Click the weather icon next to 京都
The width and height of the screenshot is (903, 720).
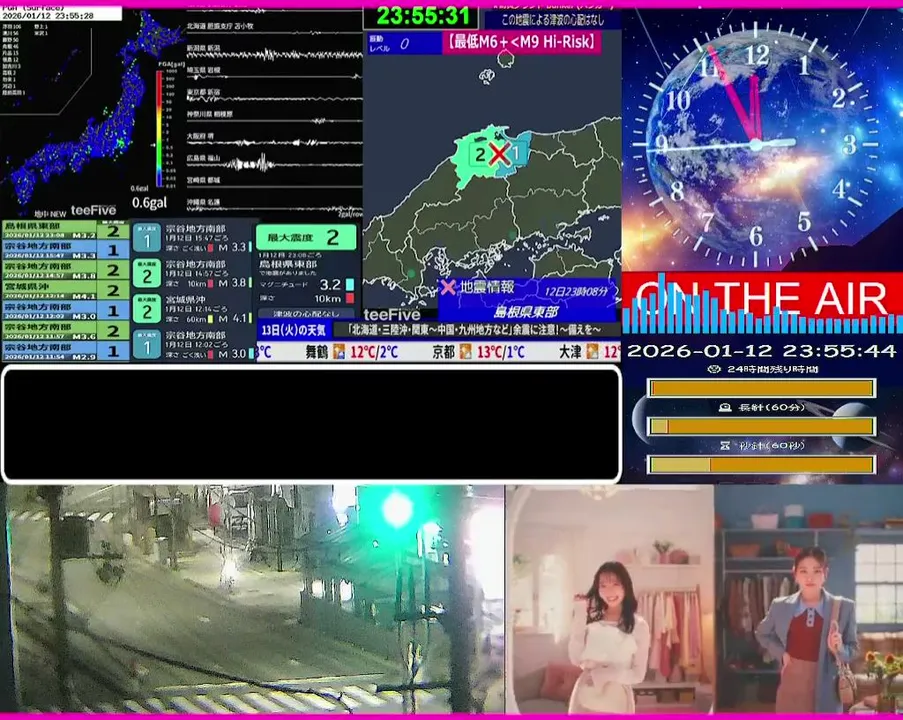pyautogui.click(x=465, y=351)
